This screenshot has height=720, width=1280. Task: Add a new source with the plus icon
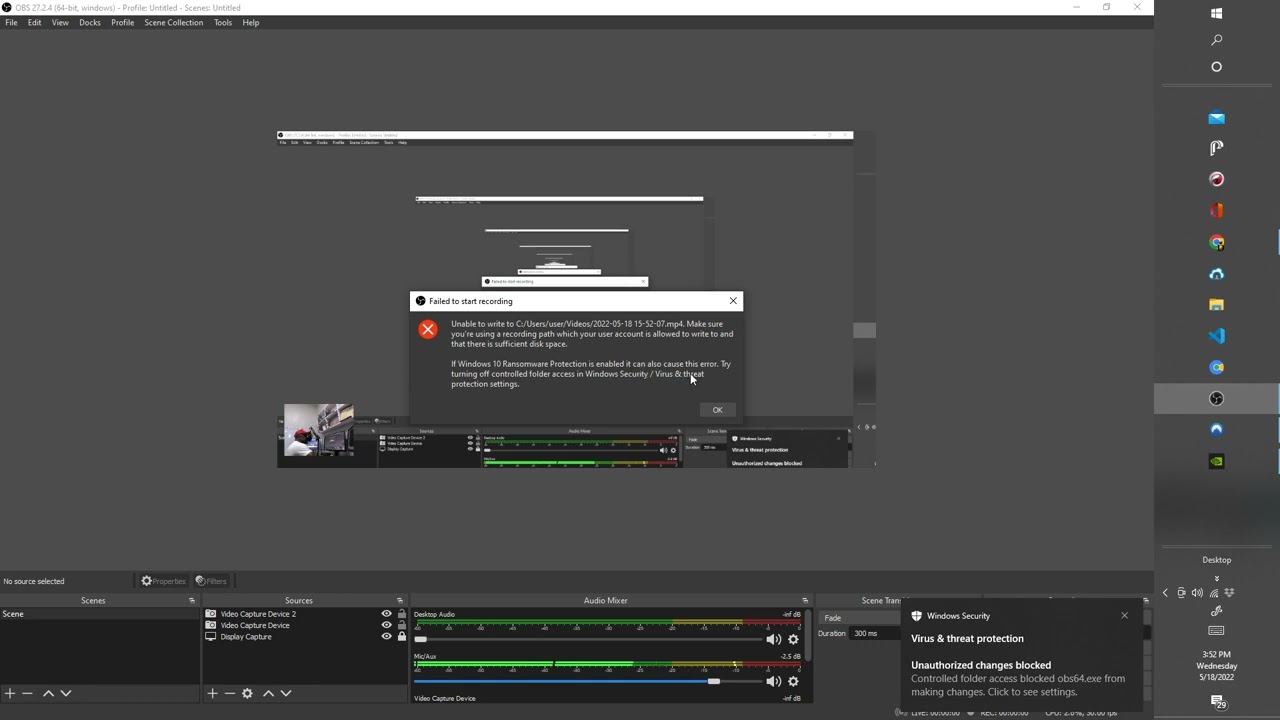point(212,693)
